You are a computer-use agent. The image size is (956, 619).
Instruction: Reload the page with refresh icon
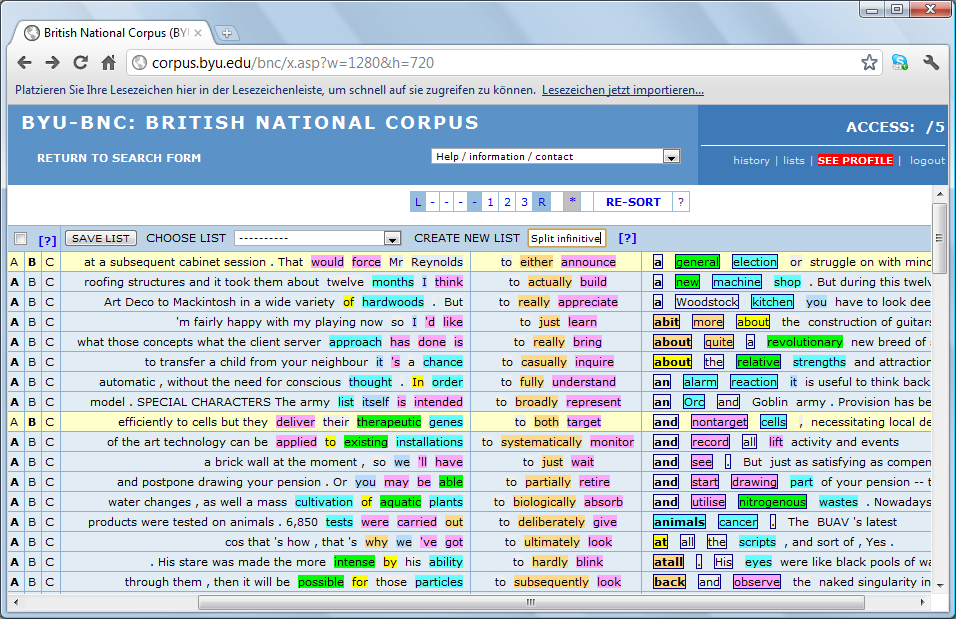(80, 62)
